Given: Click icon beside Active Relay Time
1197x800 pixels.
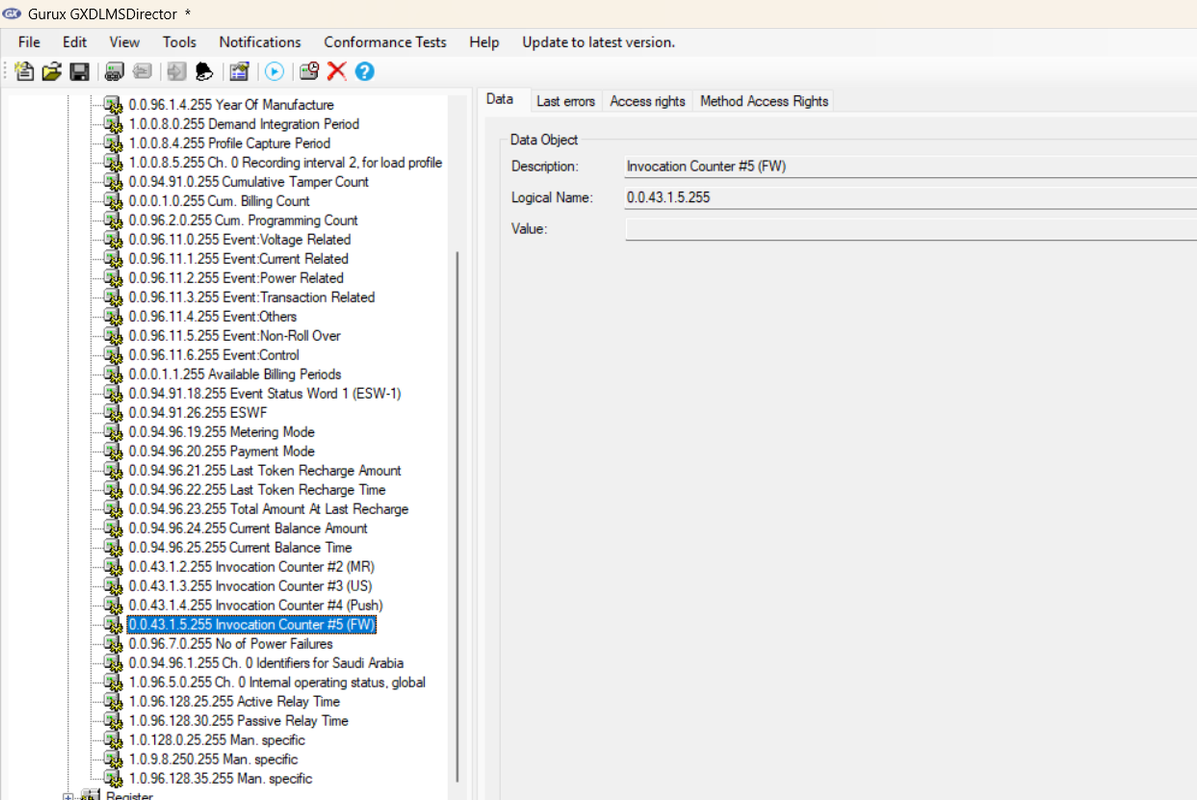Looking at the screenshot, I should [113, 702].
